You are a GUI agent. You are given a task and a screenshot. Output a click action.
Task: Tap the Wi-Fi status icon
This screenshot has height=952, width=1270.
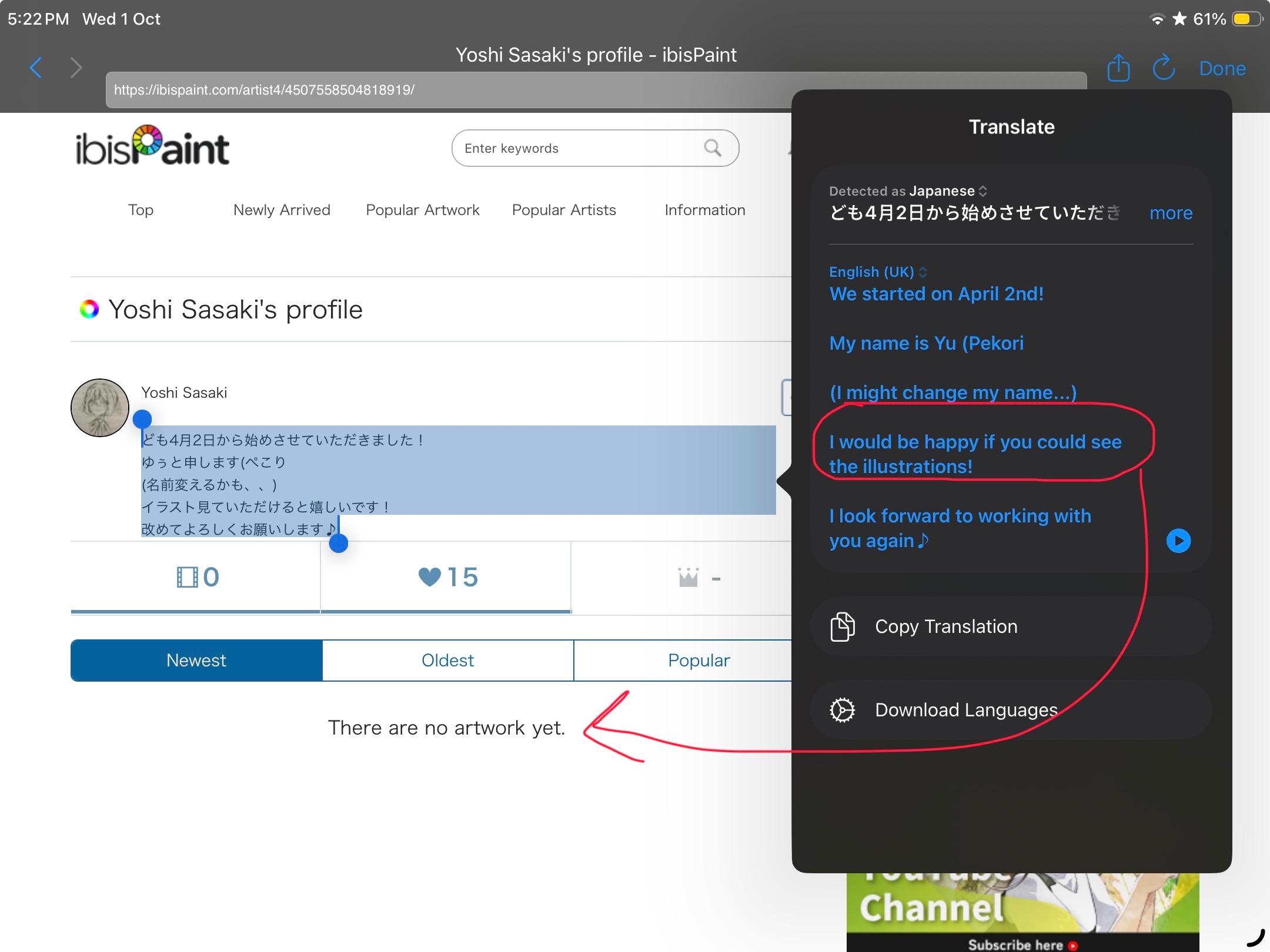[1157, 19]
